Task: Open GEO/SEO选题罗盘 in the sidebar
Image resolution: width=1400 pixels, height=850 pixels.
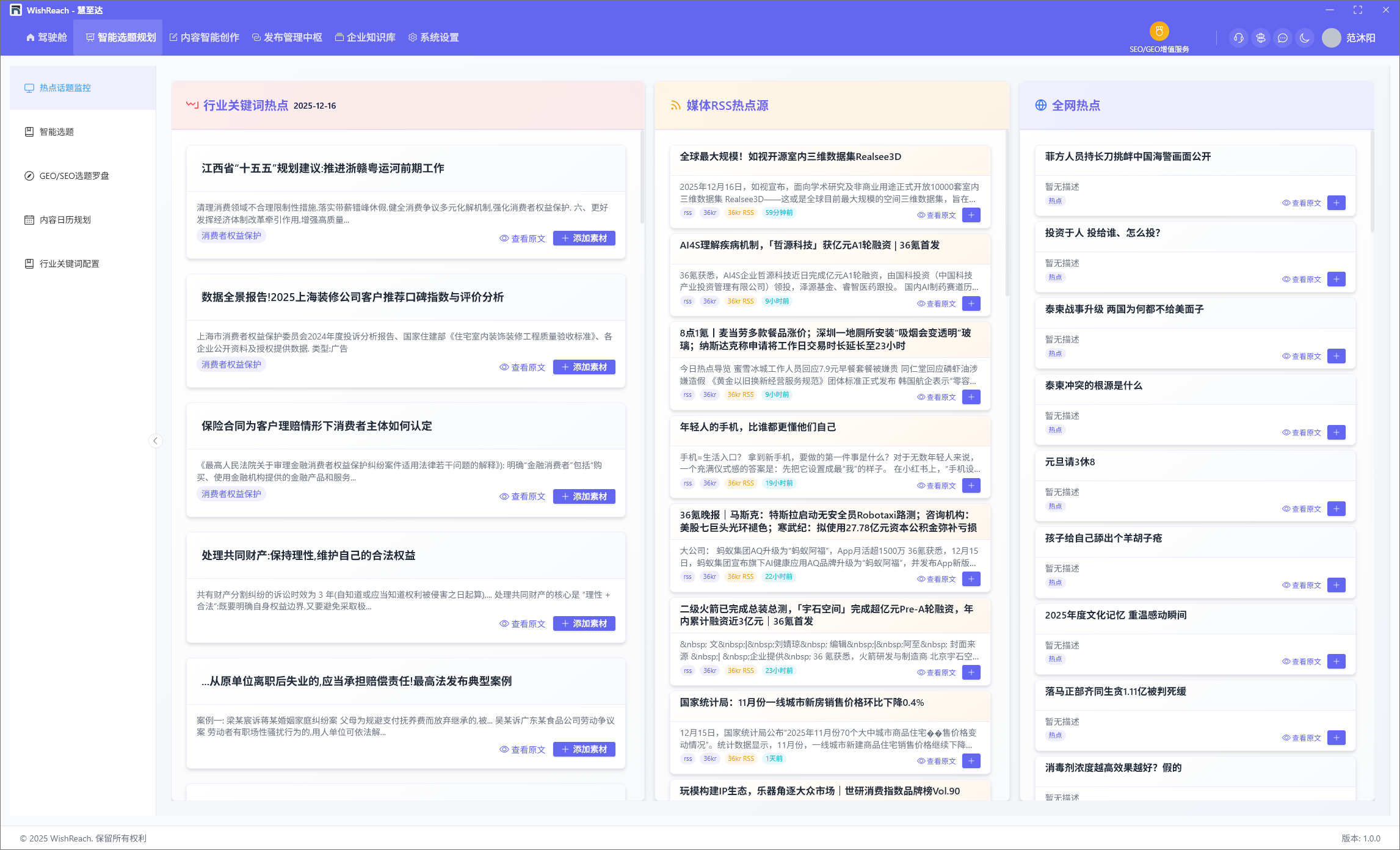Action: point(74,176)
